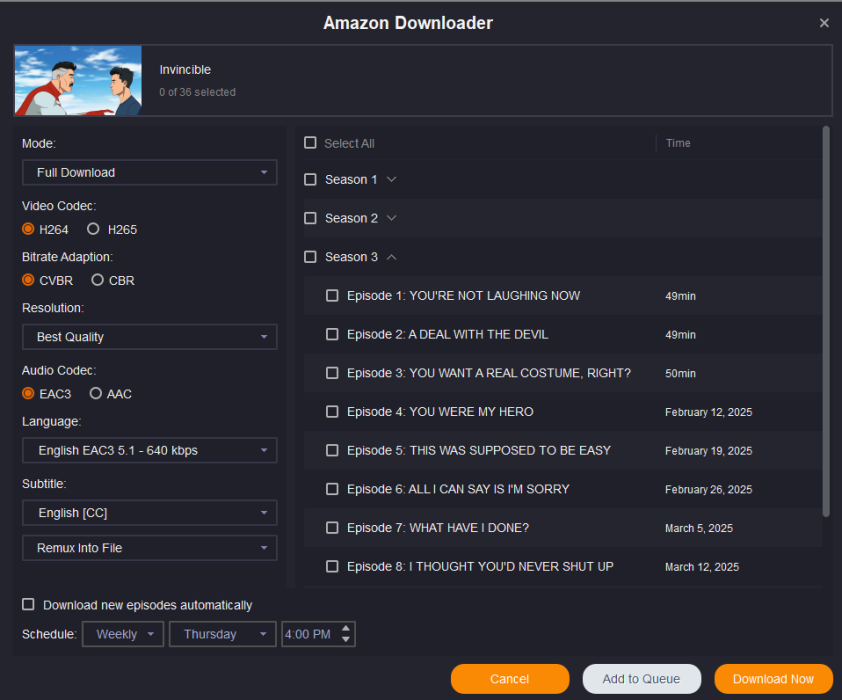Enable Download new episodes automatically
This screenshot has height=700, width=842.
pos(28,604)
